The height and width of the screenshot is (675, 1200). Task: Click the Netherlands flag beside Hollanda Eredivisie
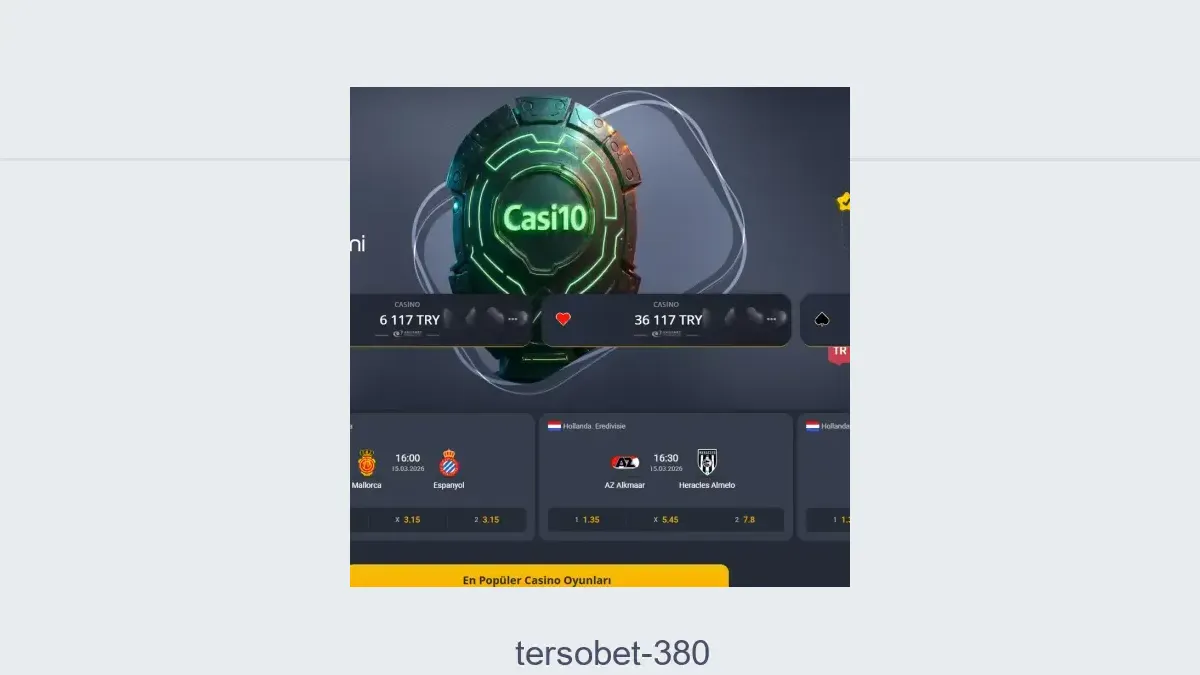point(554,425)
